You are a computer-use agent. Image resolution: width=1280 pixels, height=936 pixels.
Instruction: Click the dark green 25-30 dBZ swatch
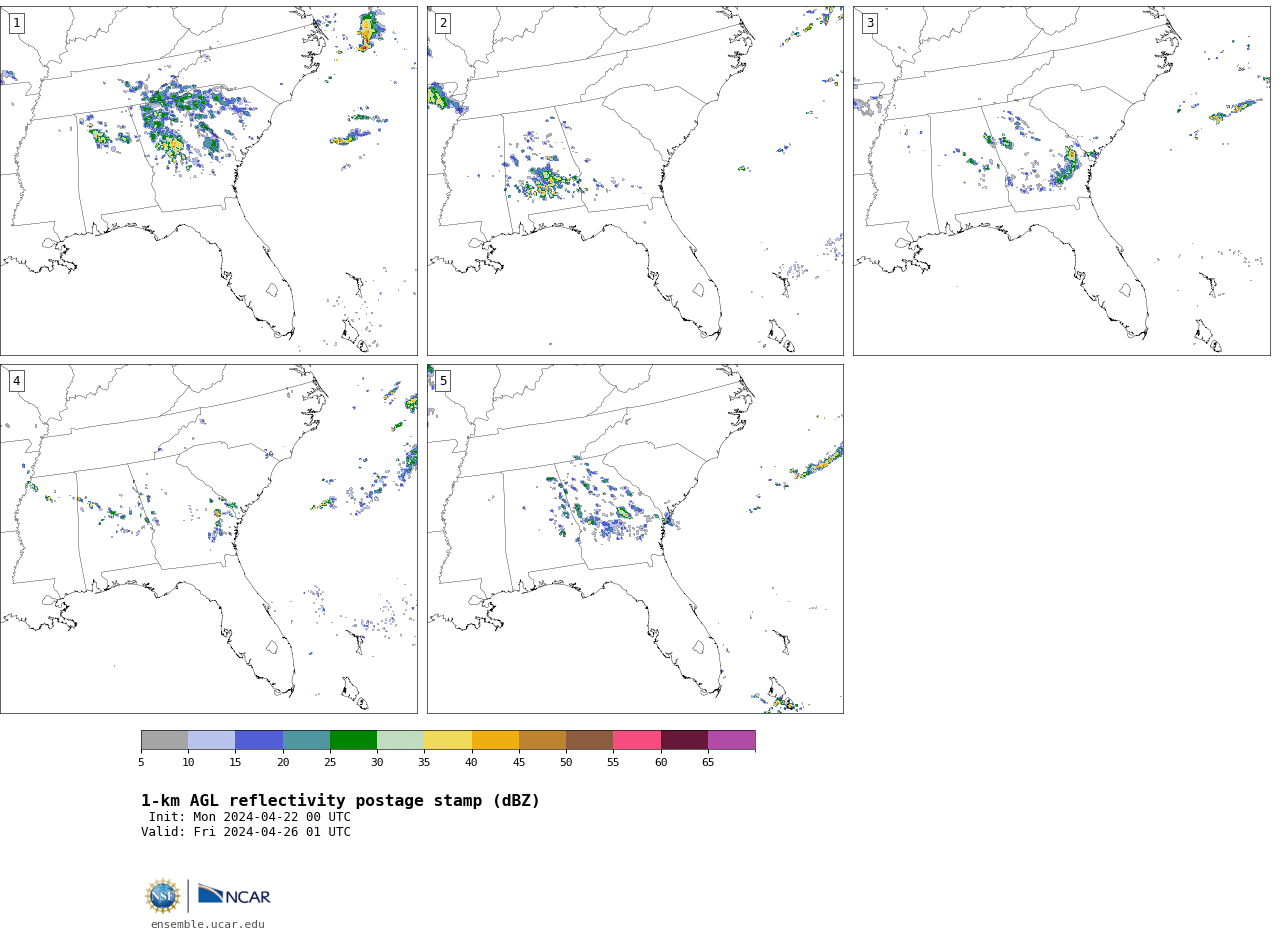tap(353, 740)
